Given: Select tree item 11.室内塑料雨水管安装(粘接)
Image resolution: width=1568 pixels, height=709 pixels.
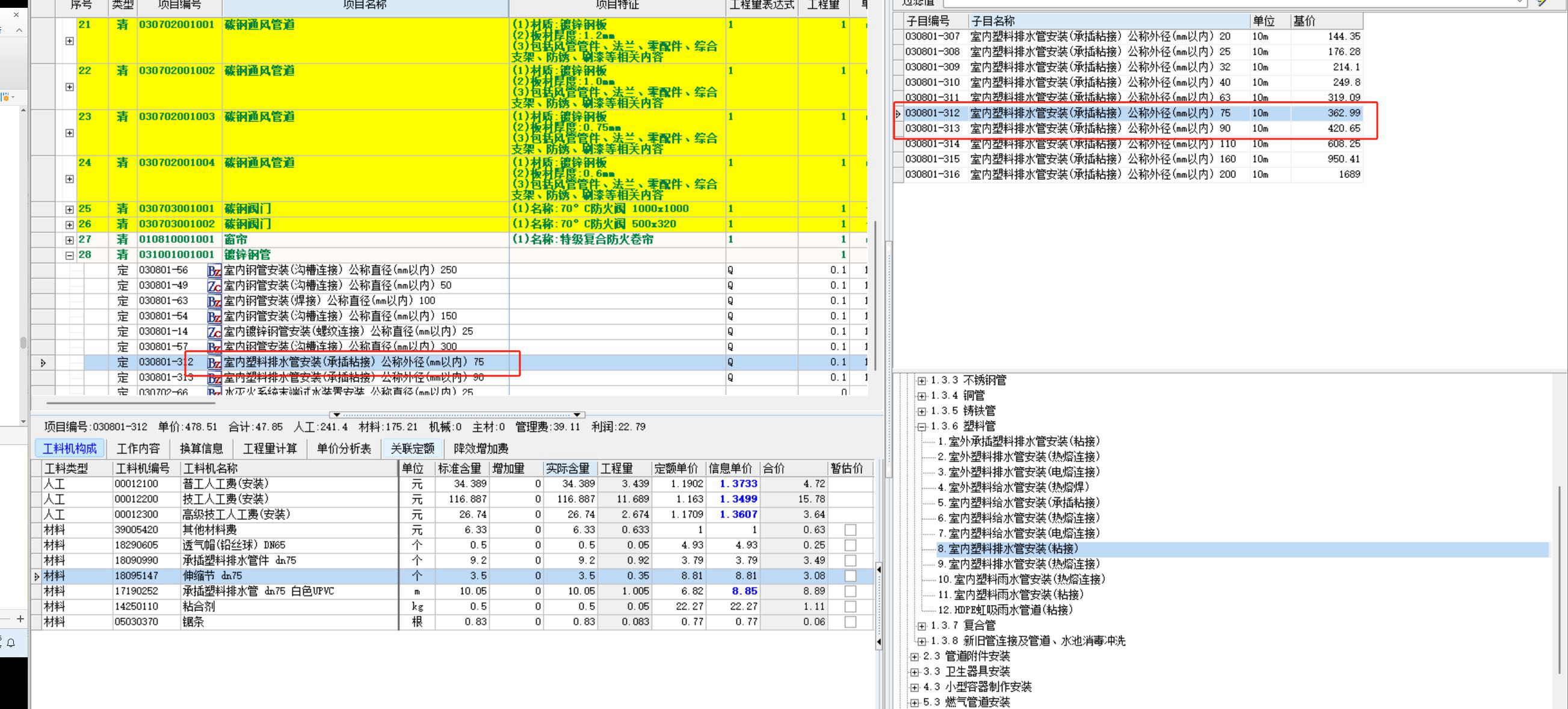Looking at the screenshot, I should point(1010,595).
